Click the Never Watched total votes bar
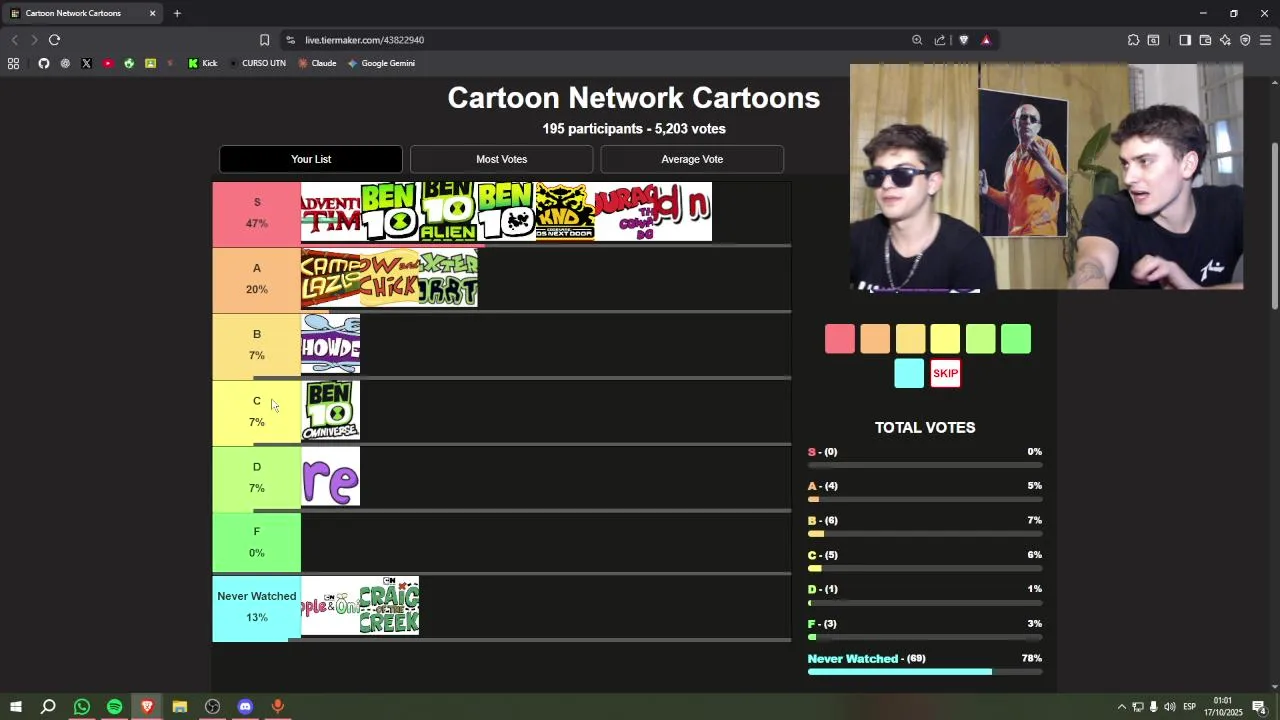 tap(925, 672)
